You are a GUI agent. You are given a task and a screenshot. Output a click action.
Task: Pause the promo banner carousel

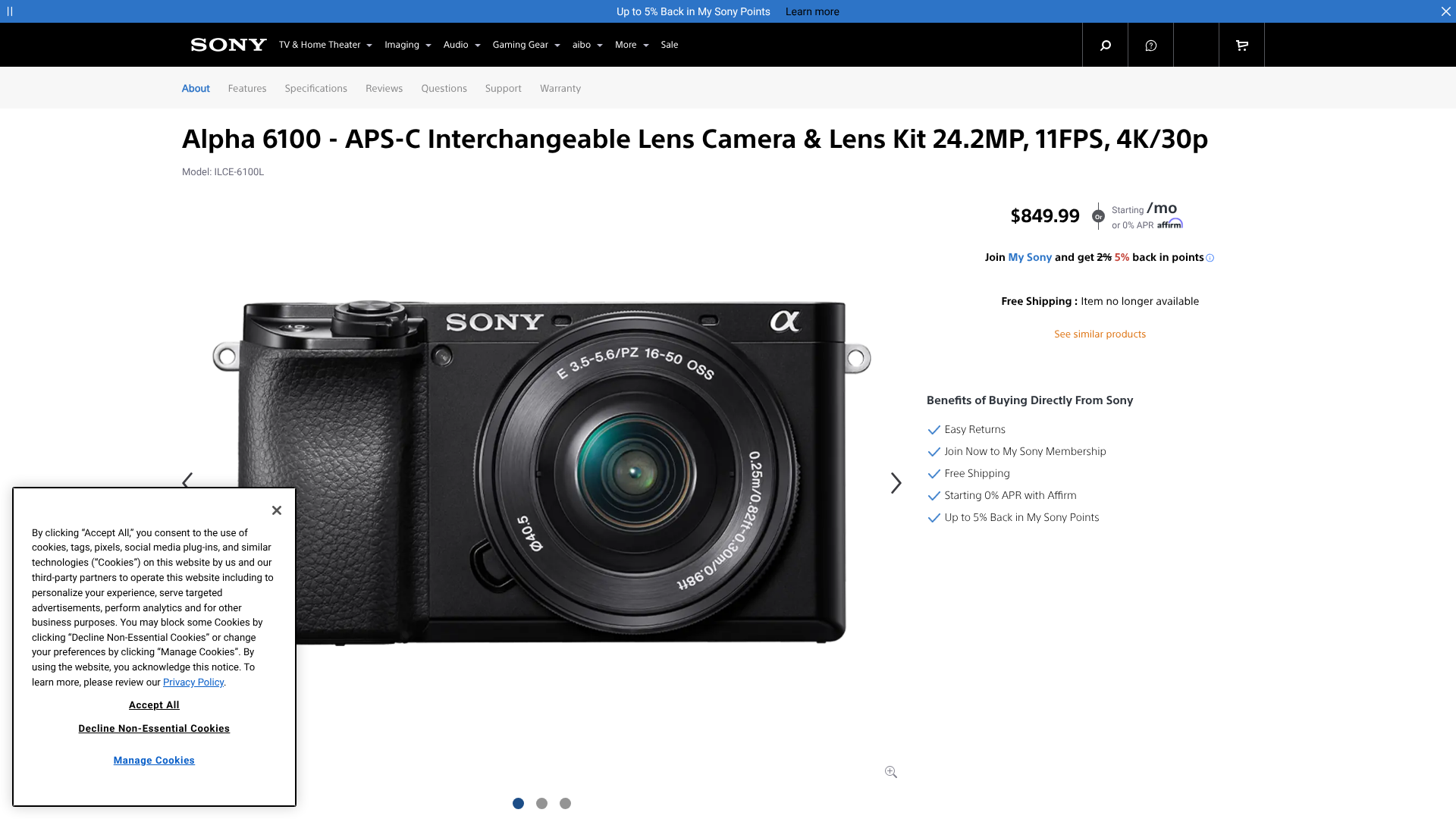coord(10,11)
